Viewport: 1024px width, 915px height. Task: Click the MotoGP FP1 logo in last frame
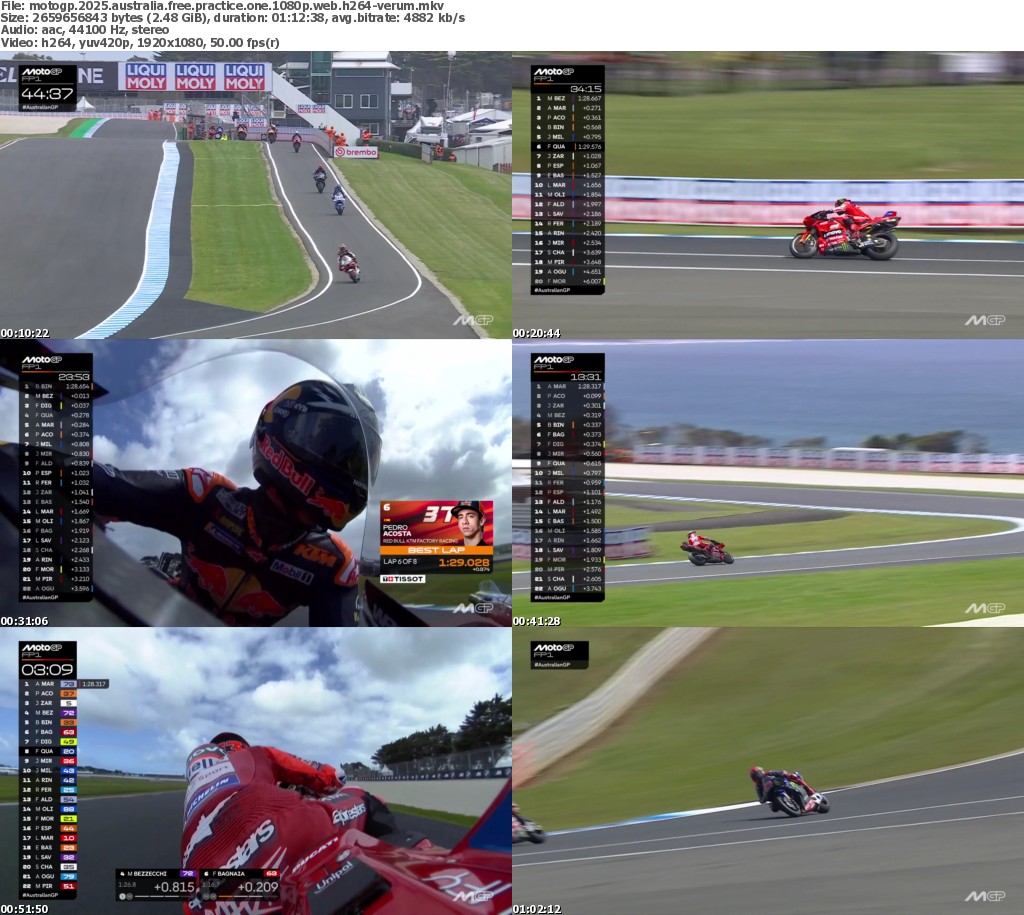click(559, 650)
